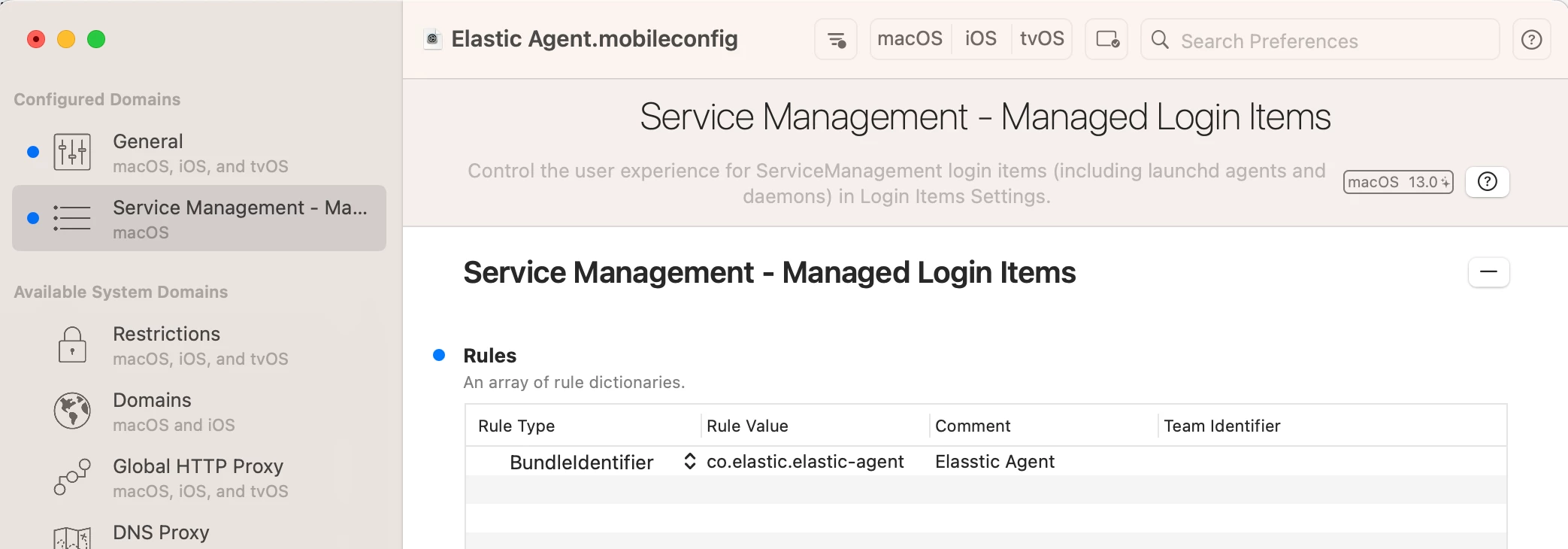Toggle the tvOS platform filter
1568x549 pixels.
click(1042, 39)
